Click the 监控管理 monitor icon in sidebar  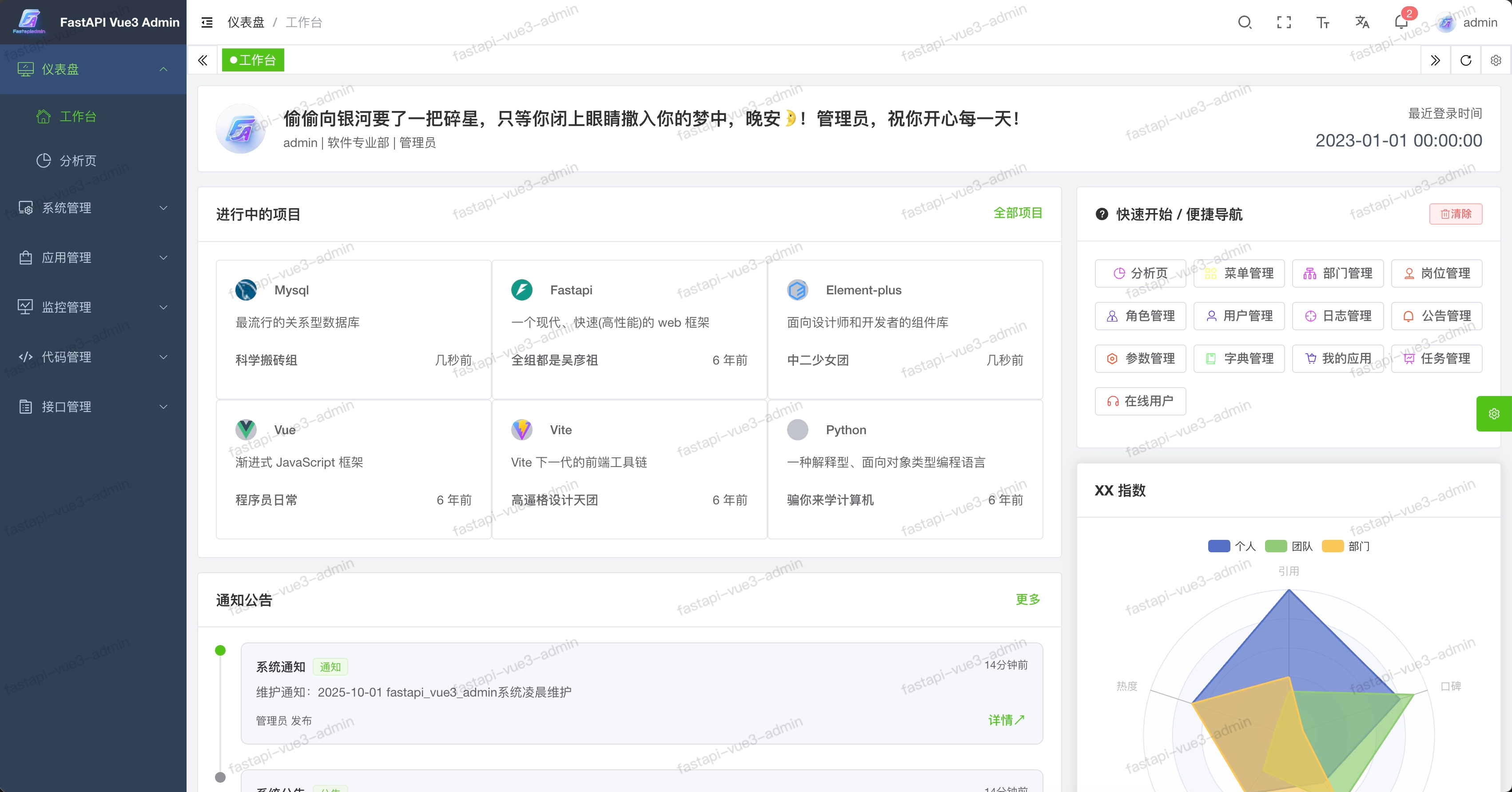(25, 307)
